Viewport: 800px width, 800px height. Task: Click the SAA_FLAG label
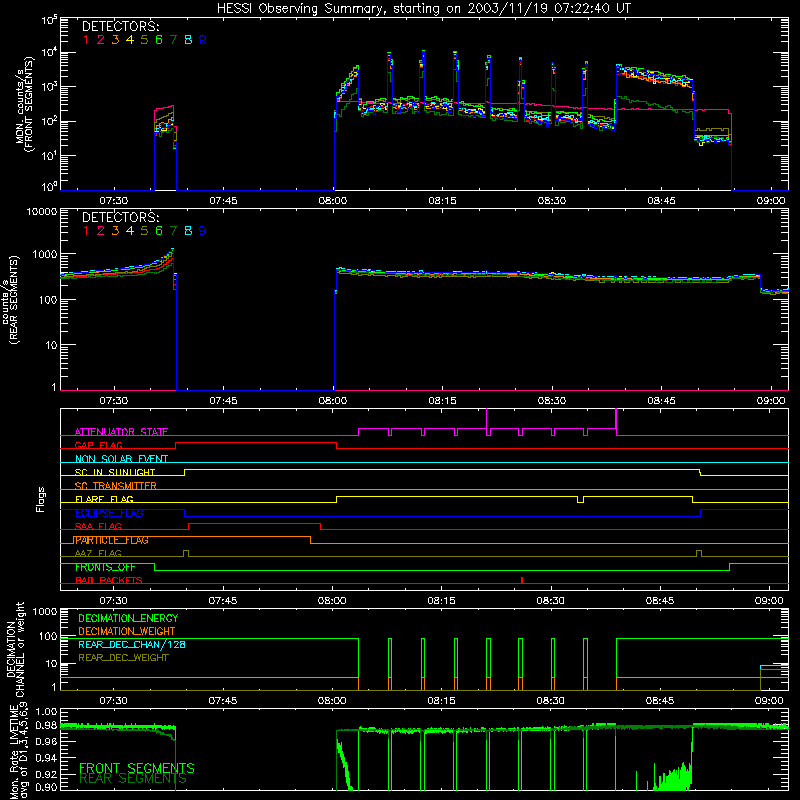tap(98, 527)
